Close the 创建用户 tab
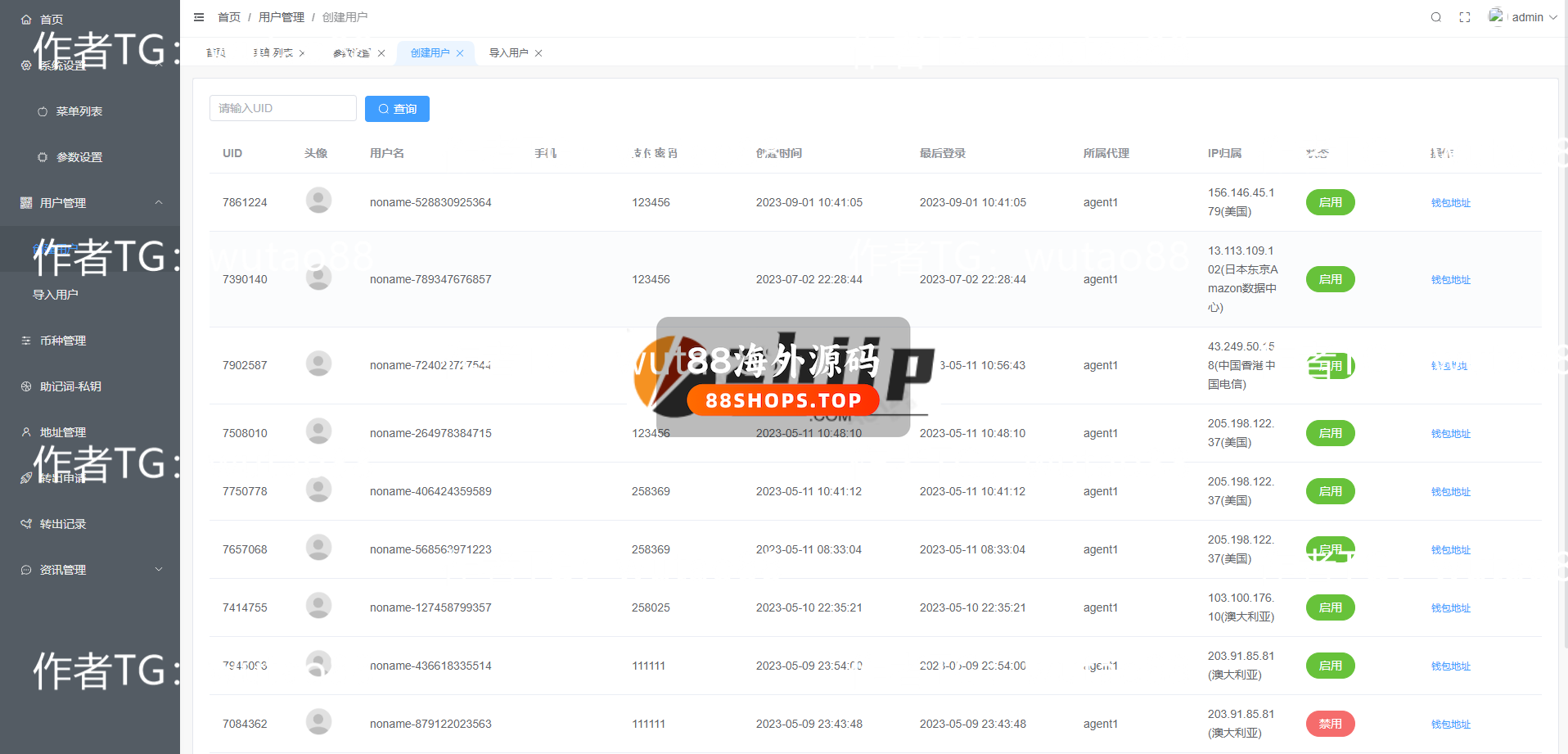The image size is (1568, 754). pos(460,53)
